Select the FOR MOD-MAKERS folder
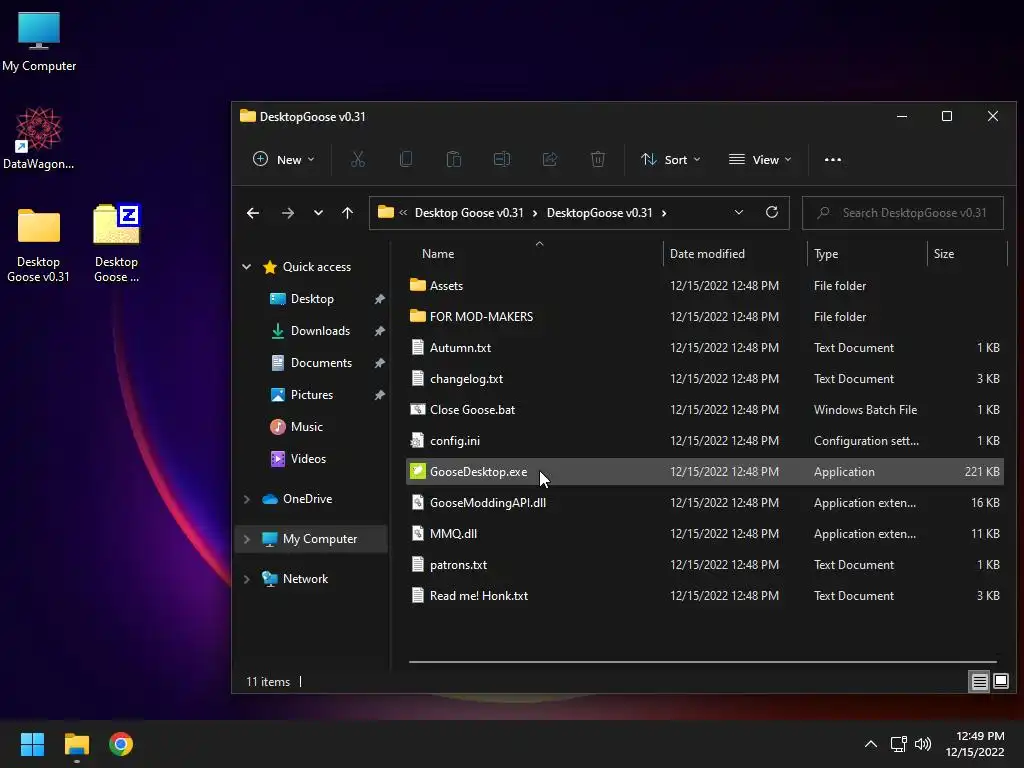Viewport: 1024px width, 768px height. pyautogui.click(x=704, y=316)
